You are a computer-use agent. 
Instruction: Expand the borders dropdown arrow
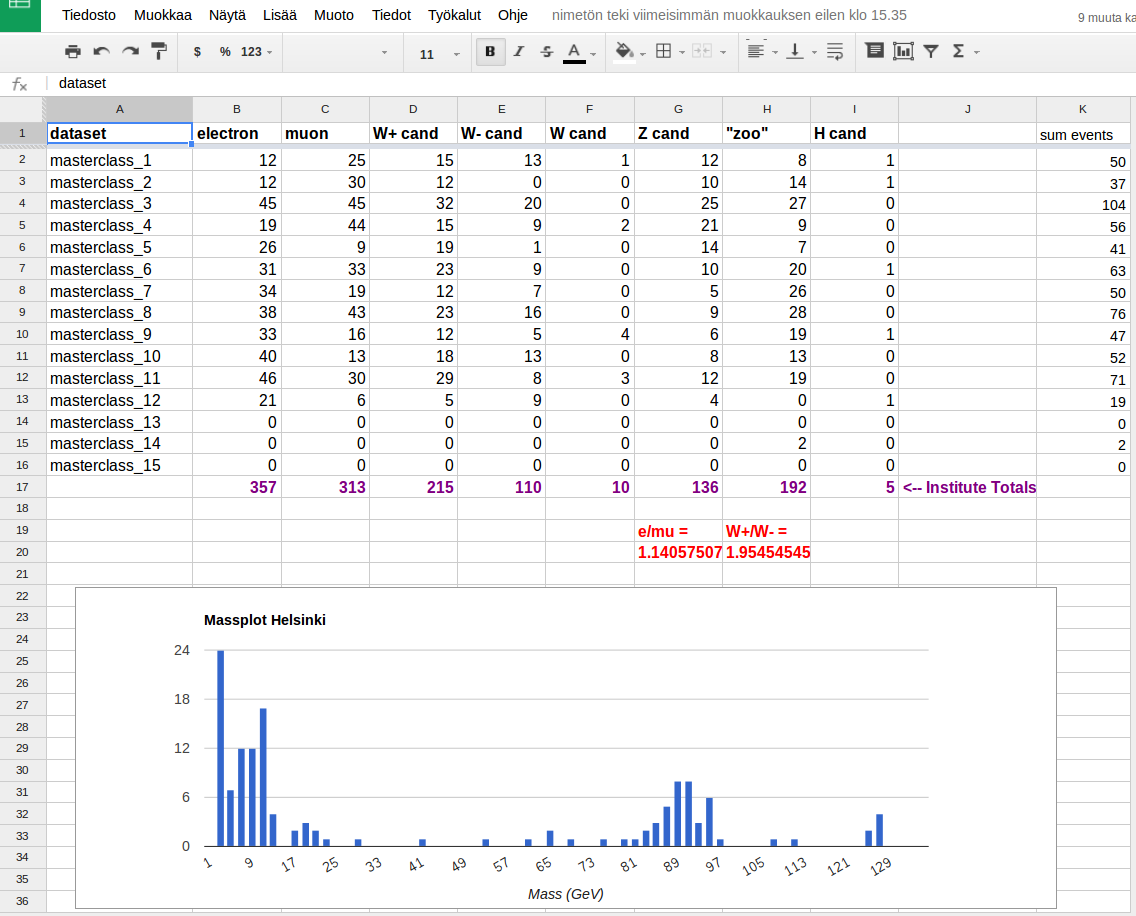pos(682,52)
